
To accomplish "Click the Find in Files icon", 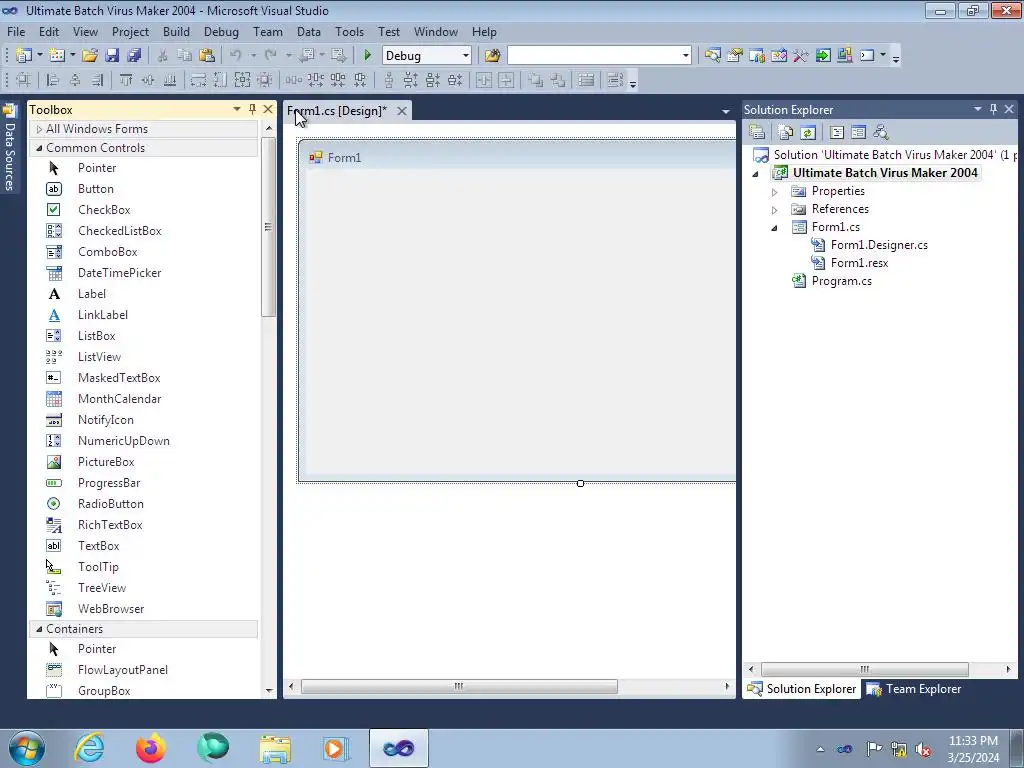I will point(492,56).
